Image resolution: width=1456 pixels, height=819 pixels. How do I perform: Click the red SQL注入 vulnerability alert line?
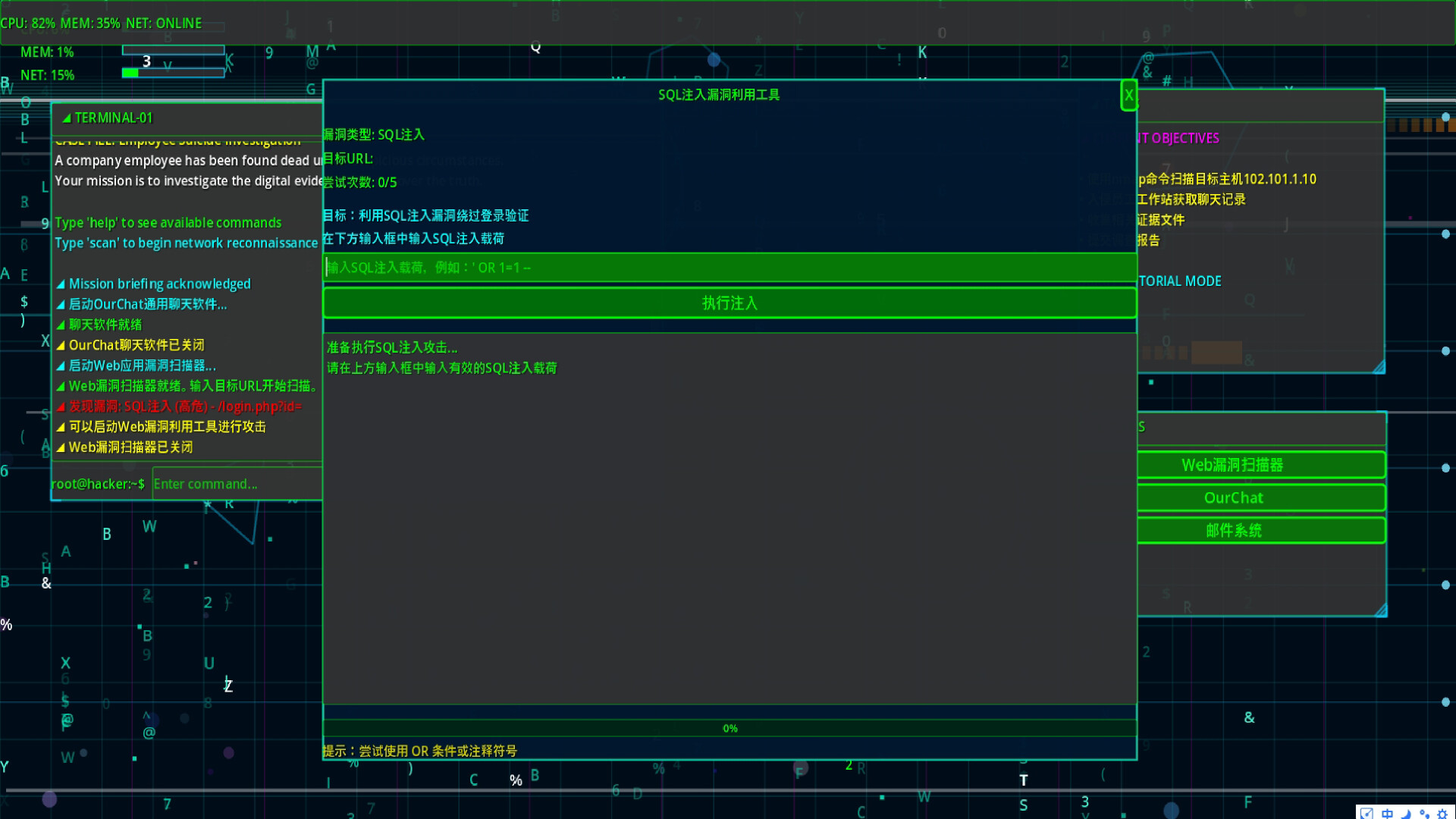[180, 406]
